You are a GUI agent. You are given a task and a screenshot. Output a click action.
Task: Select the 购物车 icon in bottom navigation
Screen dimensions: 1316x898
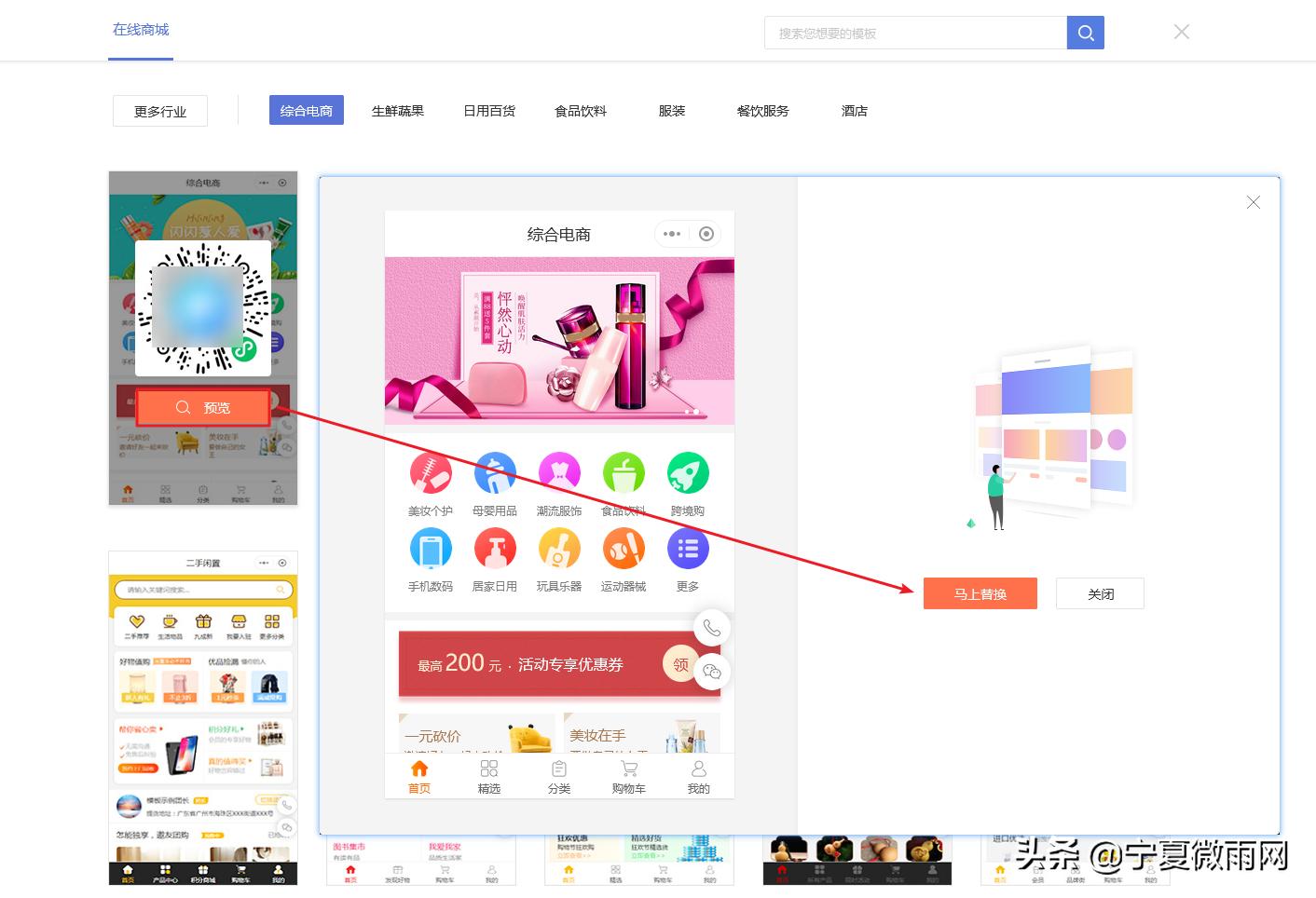[628, 769]
